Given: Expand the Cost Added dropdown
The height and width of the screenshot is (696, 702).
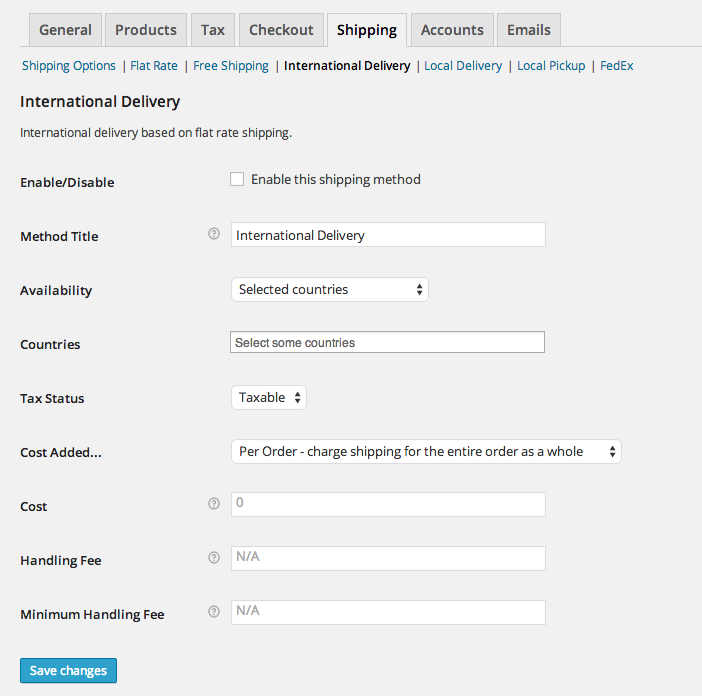Looking at the screenshot, I should [426, 452].
